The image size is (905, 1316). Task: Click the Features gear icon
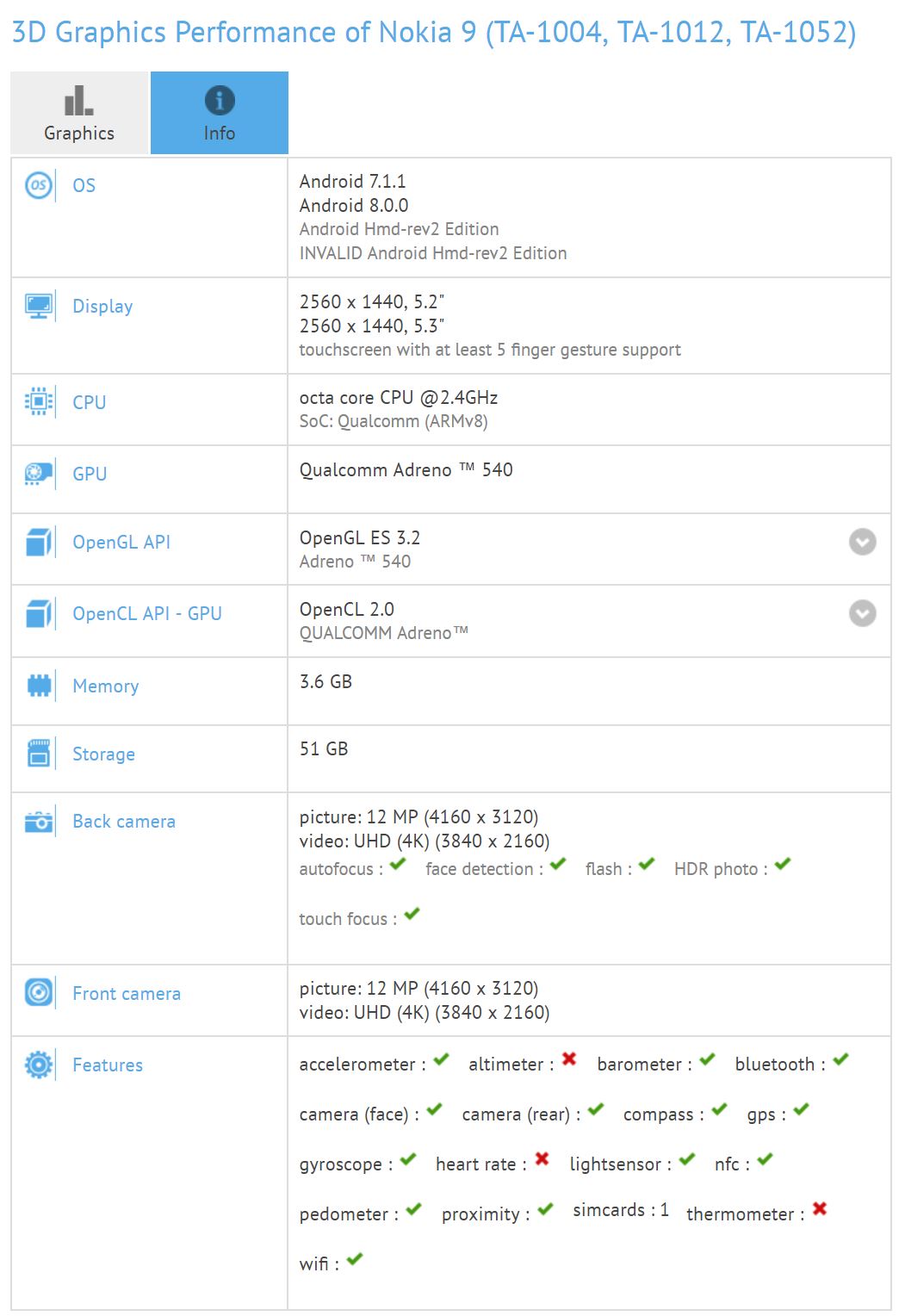(39, 1065)
